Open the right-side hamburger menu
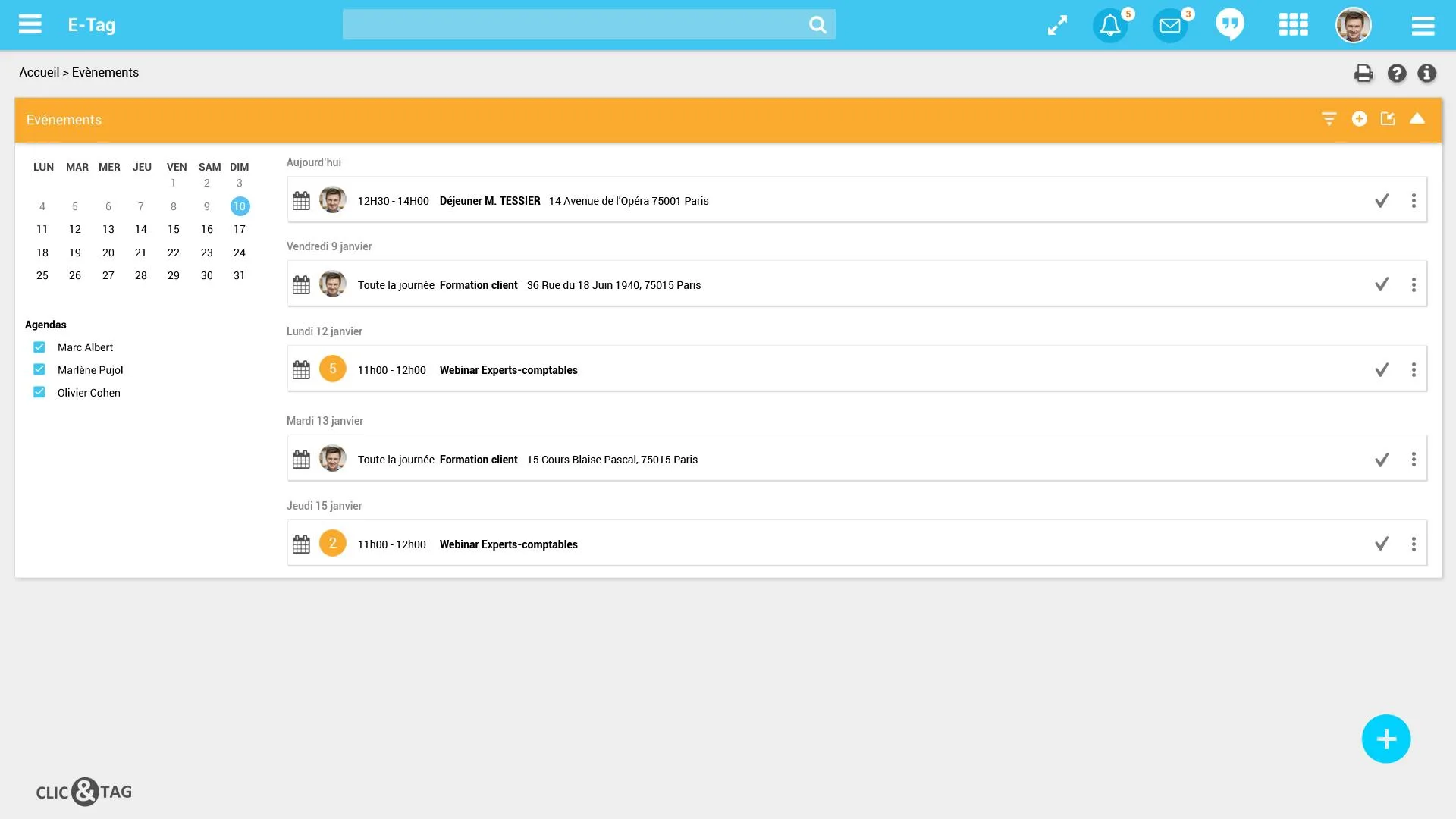This screenshot has height=819, width=1456. [x=1423, y=25]
